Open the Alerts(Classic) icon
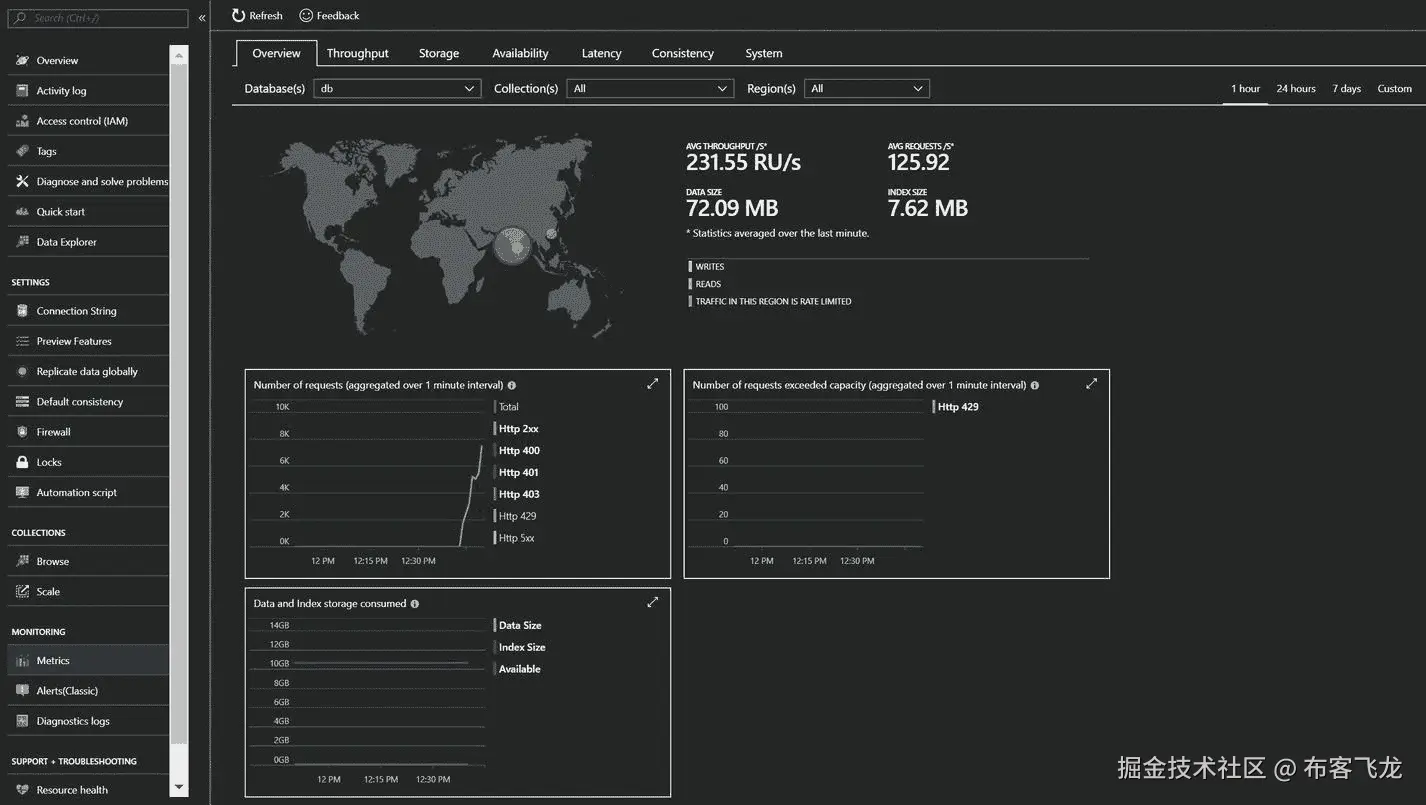The height and width of the screenshot is (805, 1426). 22,690
